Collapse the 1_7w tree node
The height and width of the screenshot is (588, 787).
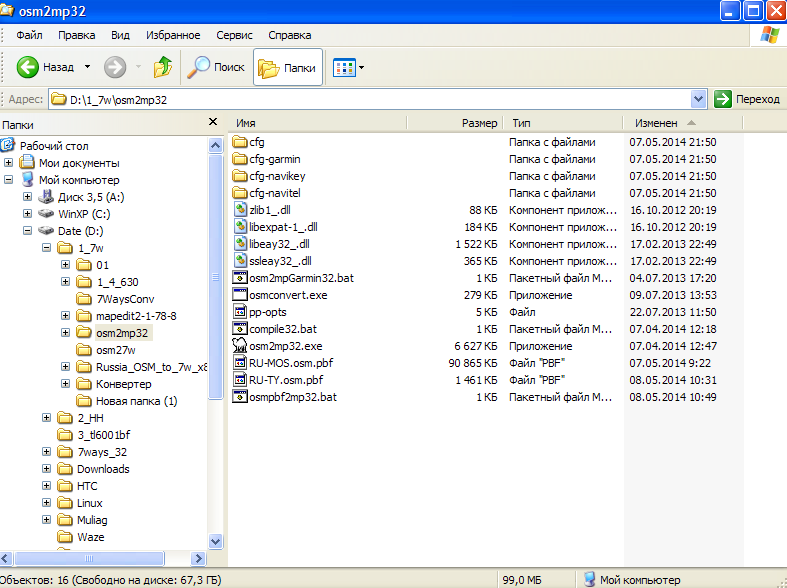click(47, 247)
